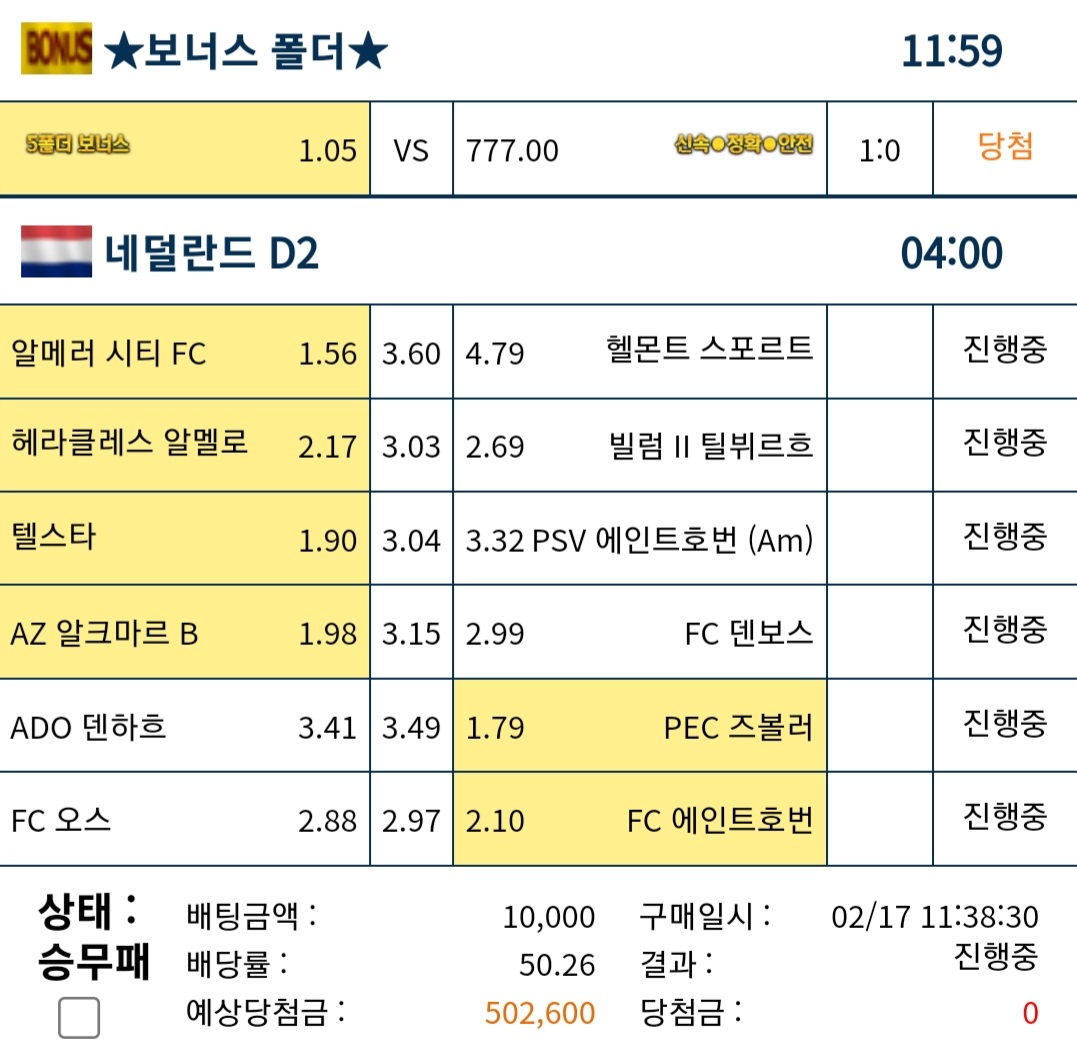
Task: Tick the checkbox under 승무패
Action: tap(79, 1017)
